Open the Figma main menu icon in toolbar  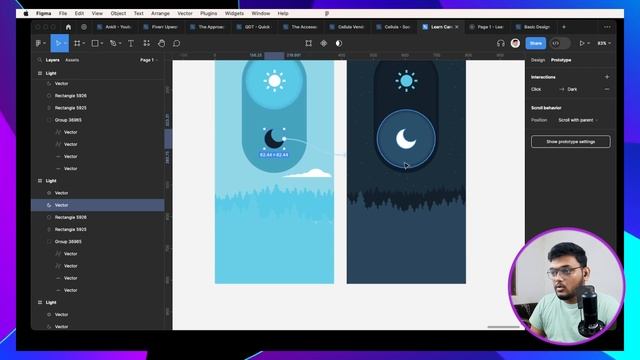tap(39, 43)
